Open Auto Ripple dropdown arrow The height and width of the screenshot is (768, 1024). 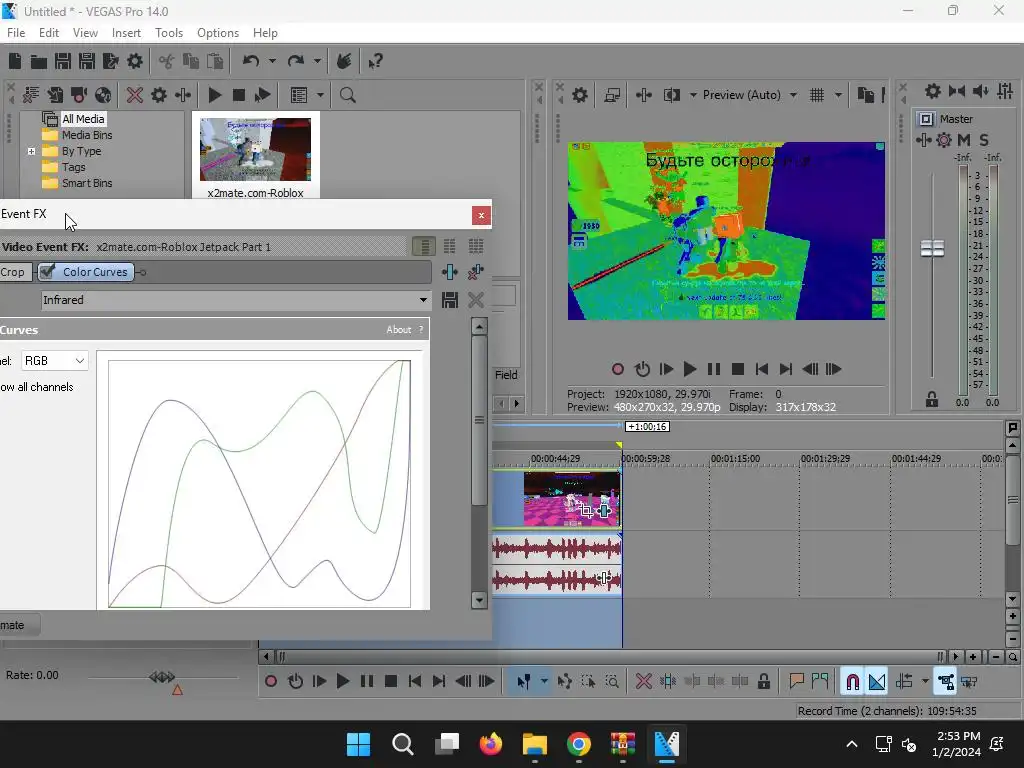pos(925,682)
